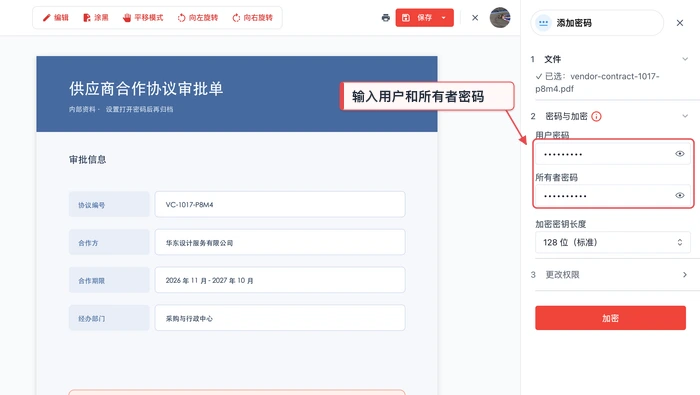Image resolution: width=700 pixels, height=395 pixels.
Task: Click the 所有者密码 label
Action: click(556, 177)
